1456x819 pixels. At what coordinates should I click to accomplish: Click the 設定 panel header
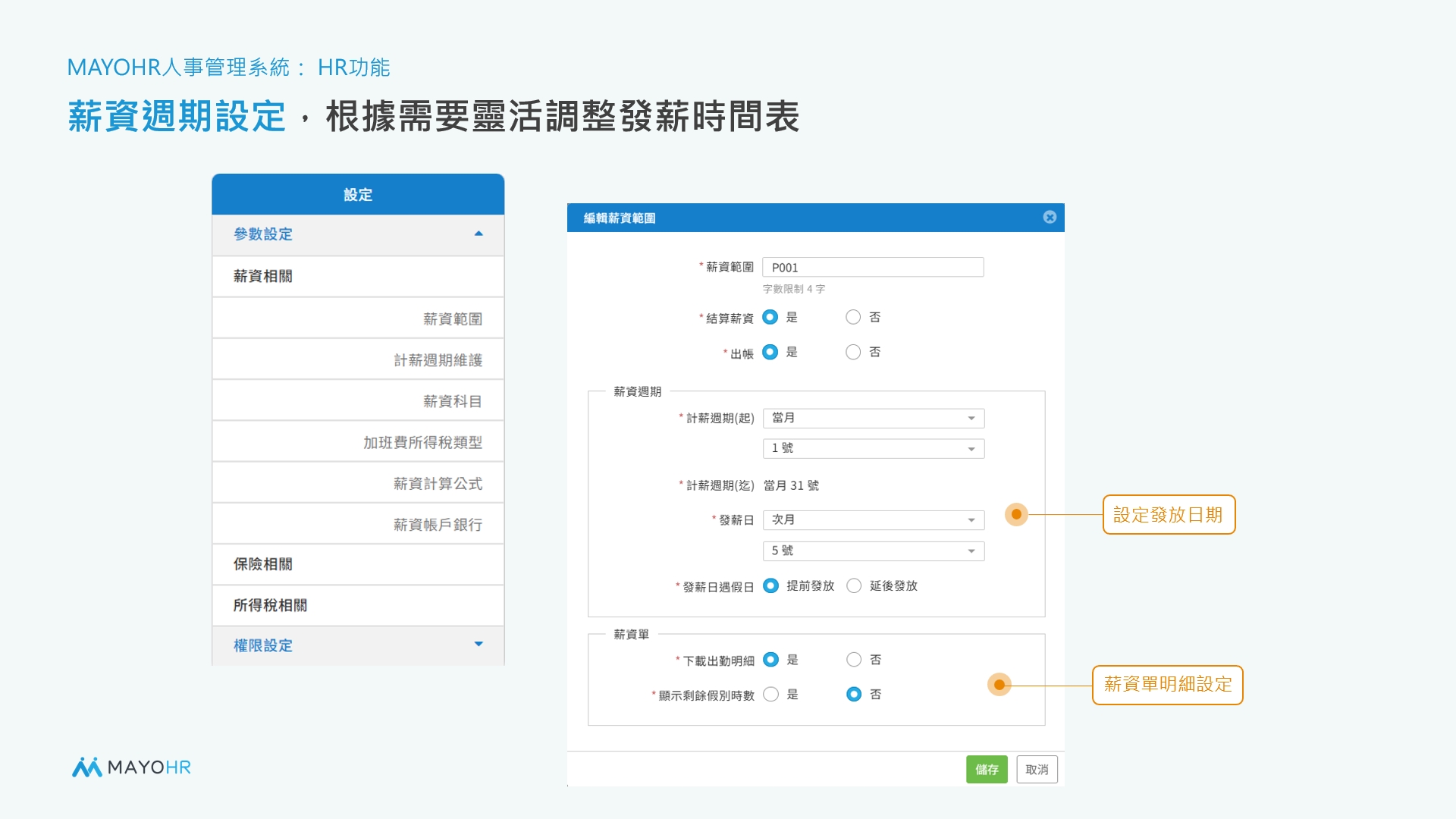point(358,194)
